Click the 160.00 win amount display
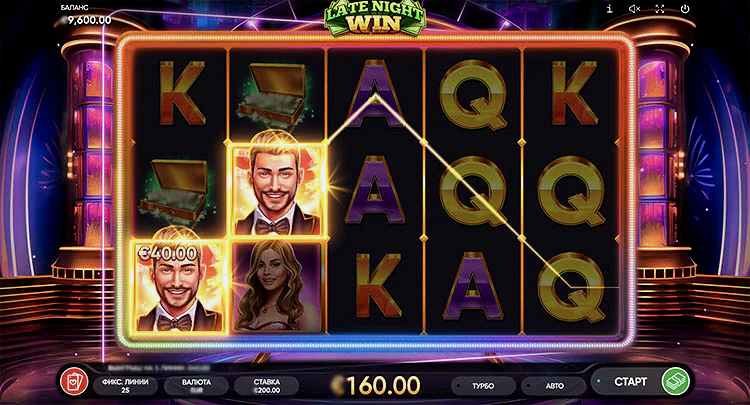The height and width of the screenshot is (405, 750). point(377,385)
